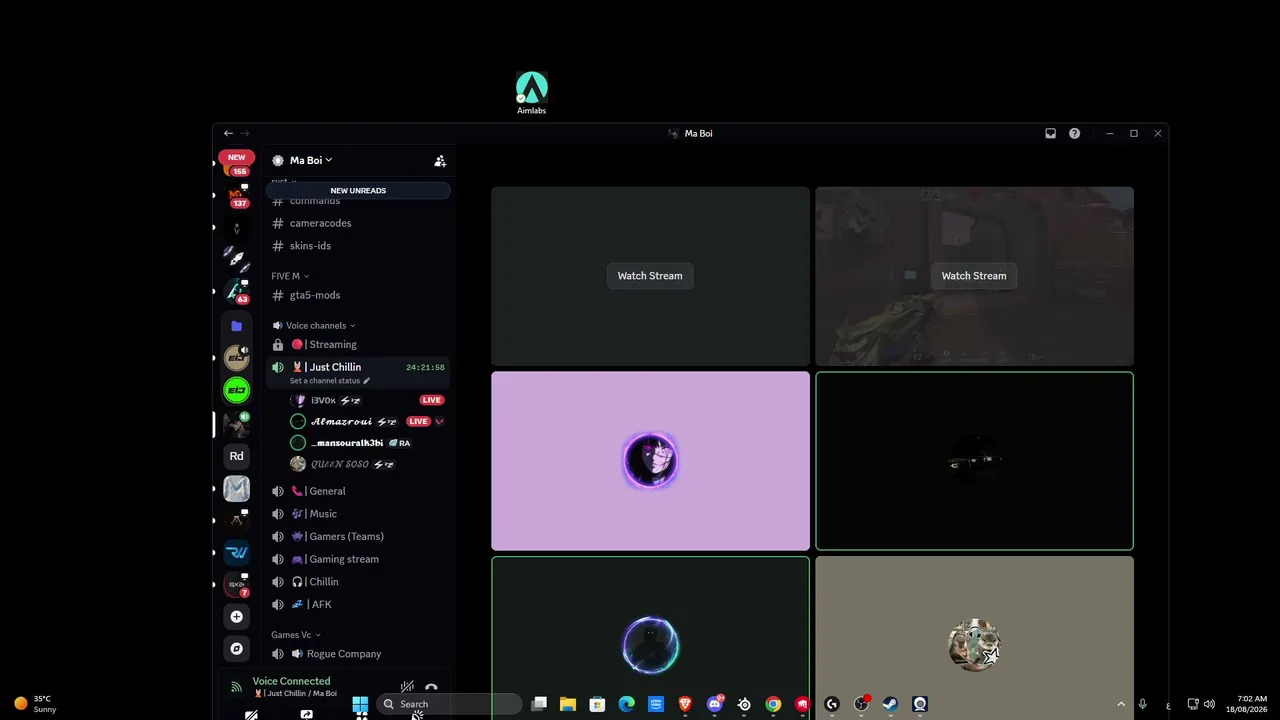The width and height of the screenshot is (1280, 720).
Task: Focus the purple-background participant tile
Action: pos(650,461)
